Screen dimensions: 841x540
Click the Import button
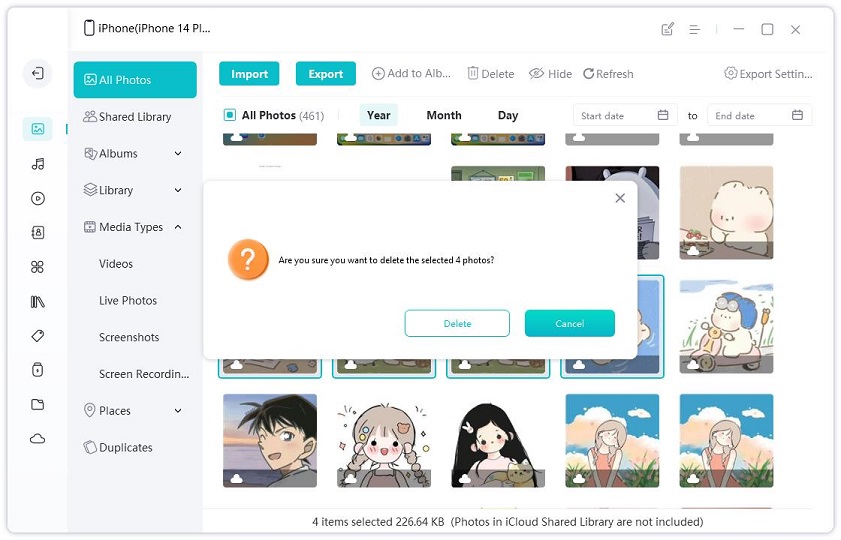249,74
